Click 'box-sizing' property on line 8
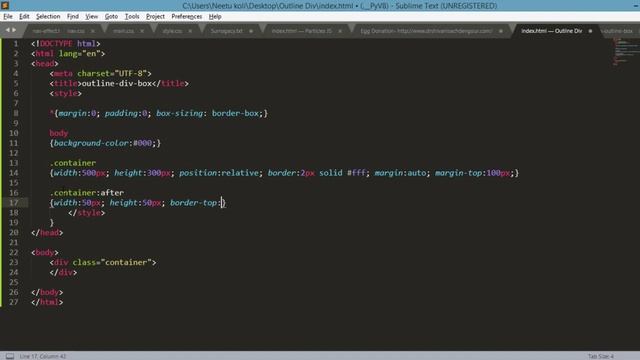 pos(179,113)
